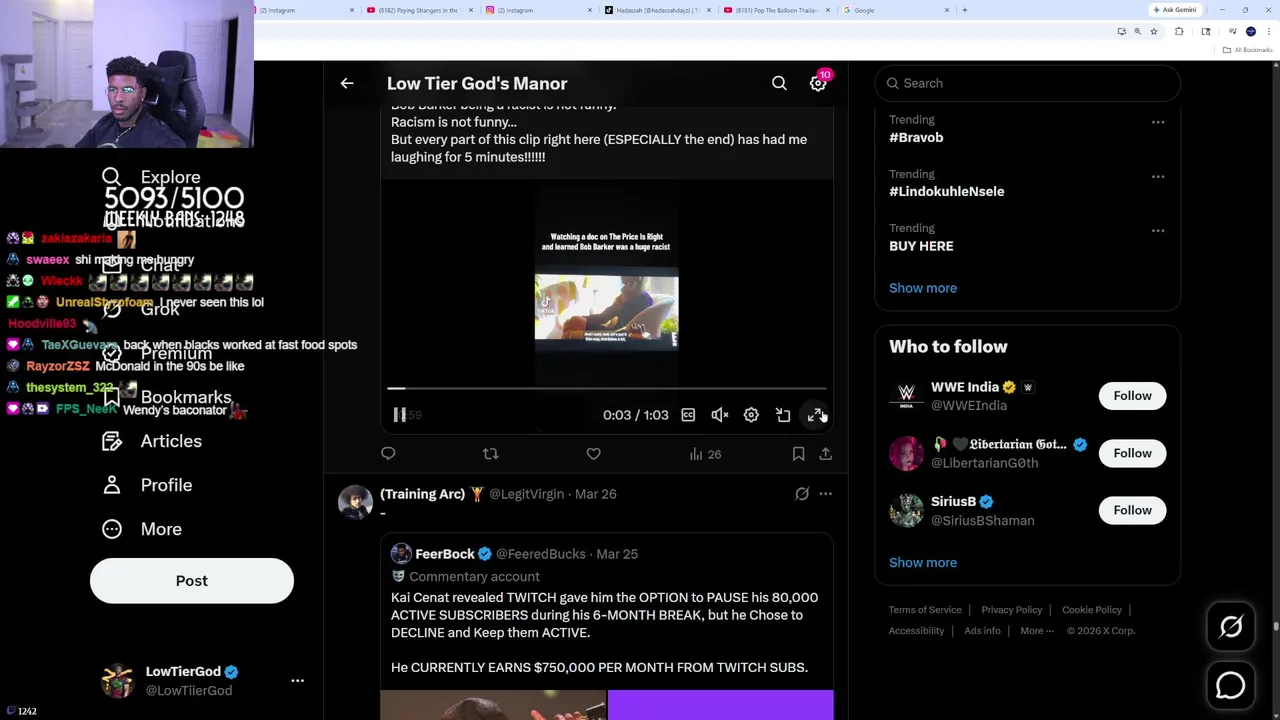Expand the More footer menu
The image size is (1280, 720).
[1037, 631]
